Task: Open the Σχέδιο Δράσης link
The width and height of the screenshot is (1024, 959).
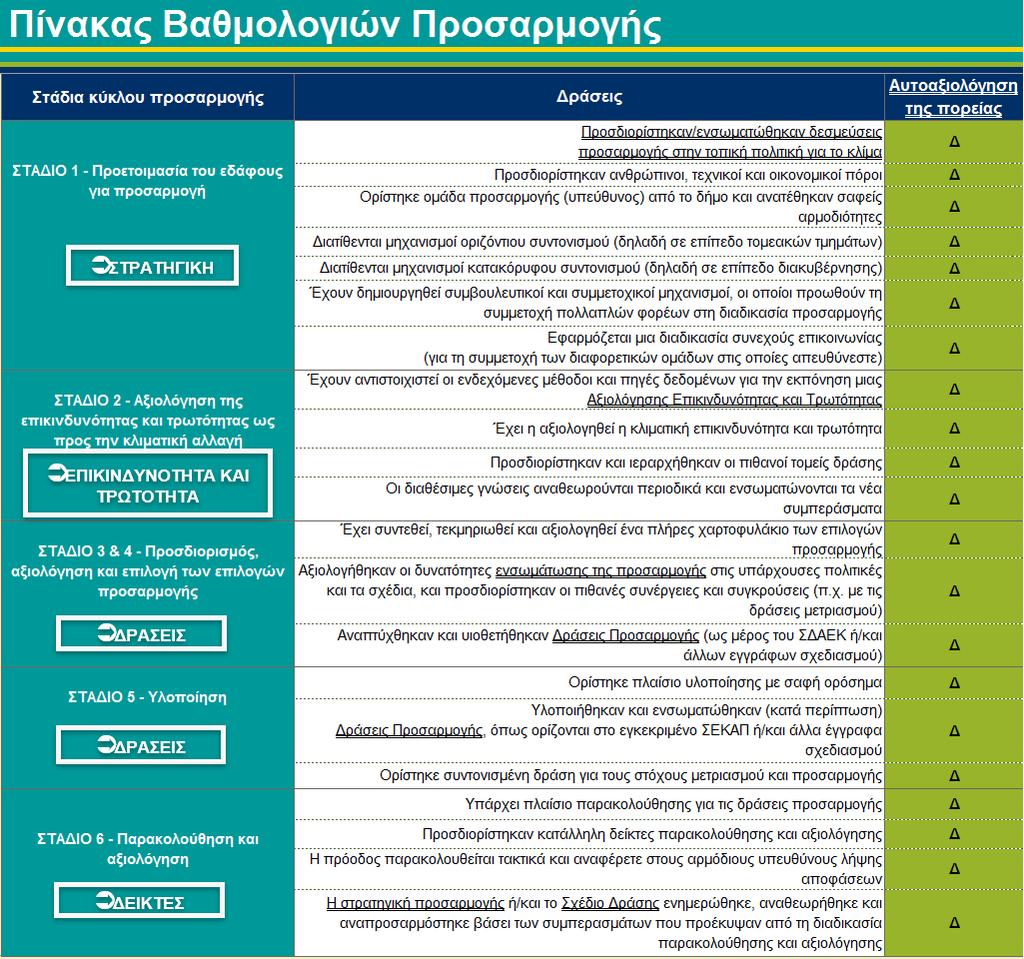Action: pyautogui.click(x=610, y=903)
